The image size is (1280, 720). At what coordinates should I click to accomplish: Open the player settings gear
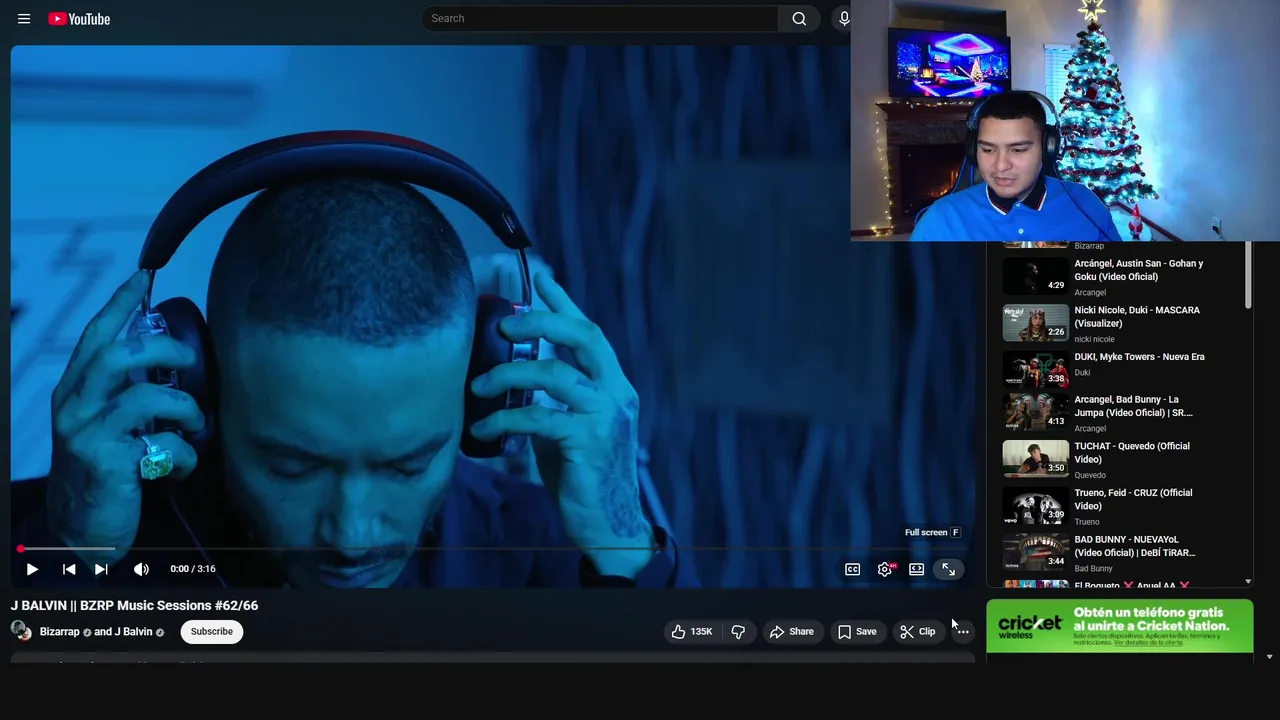(x=885, y=569)
